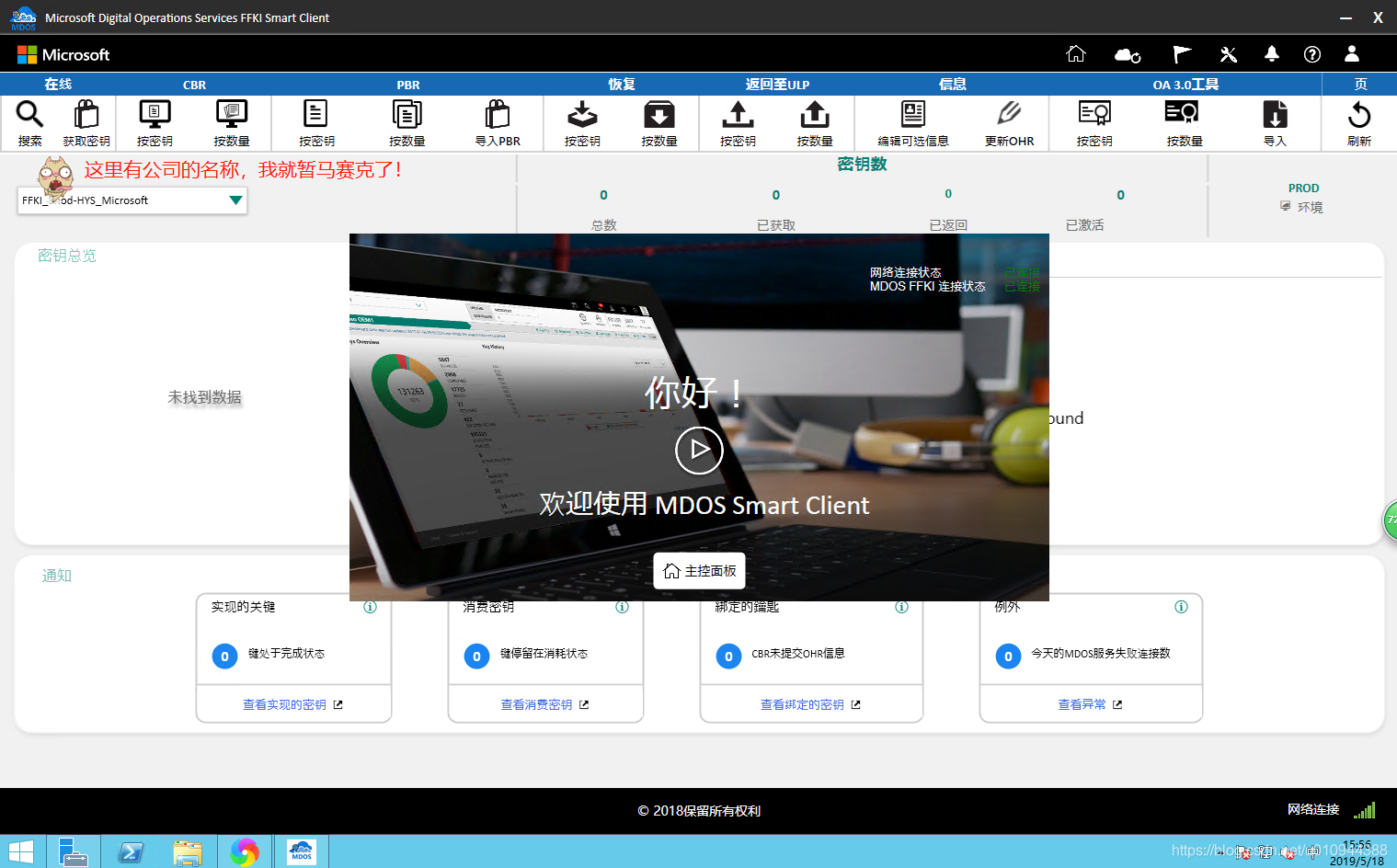
Task: Click the 键处于完成状态 count badge
Action: (224, 657)
